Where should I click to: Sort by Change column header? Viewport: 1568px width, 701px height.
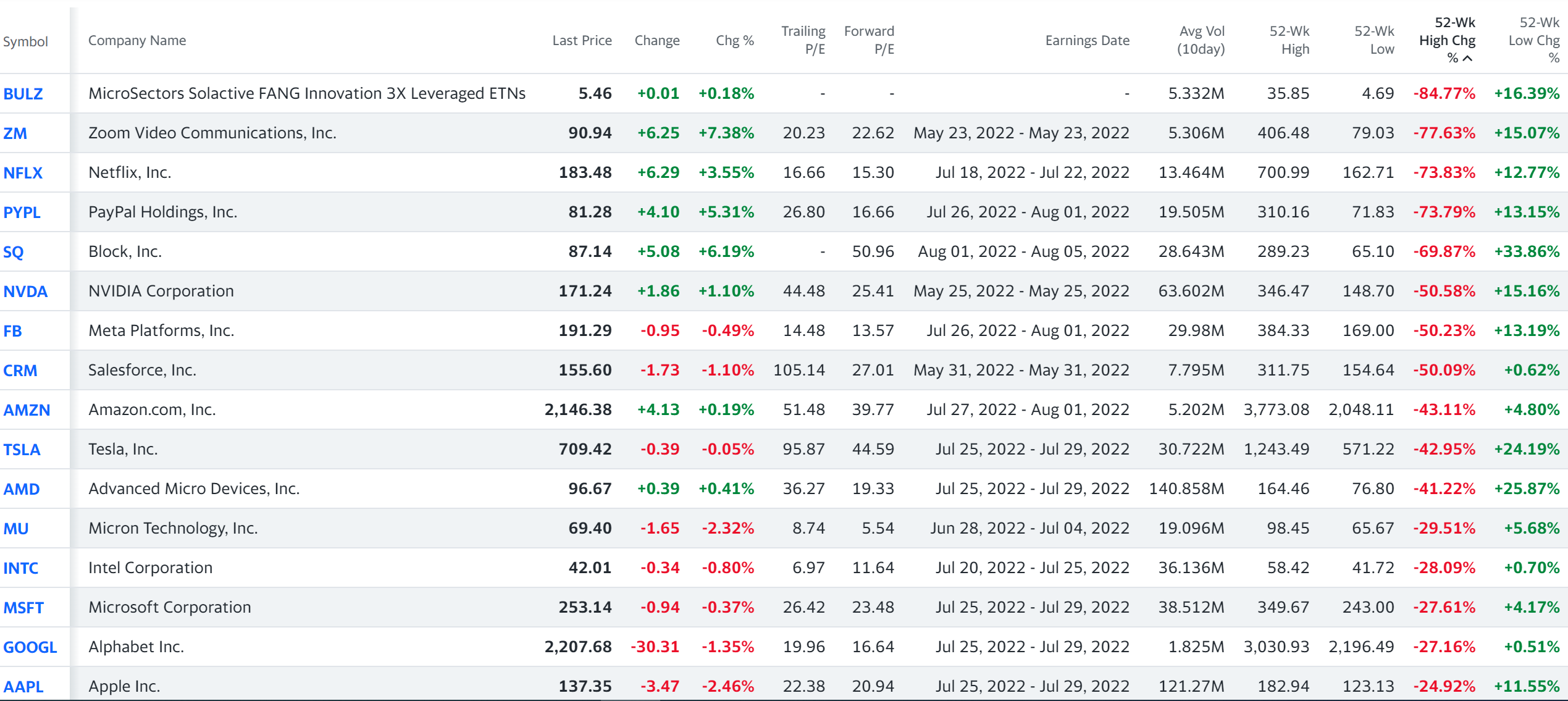[657, 40]
